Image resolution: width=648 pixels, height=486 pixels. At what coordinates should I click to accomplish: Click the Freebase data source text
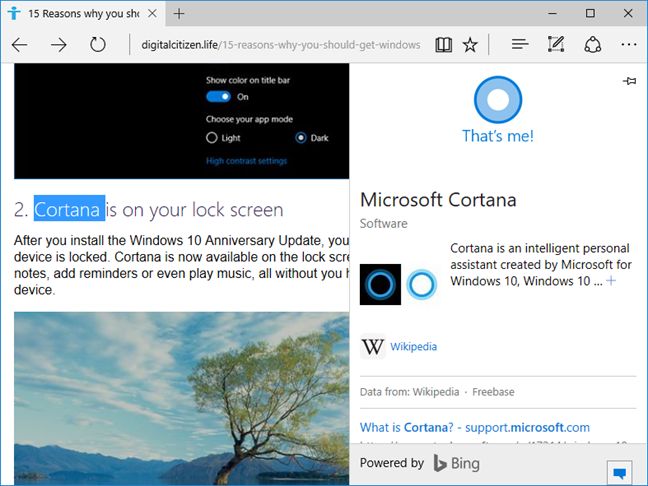point(493,392)
